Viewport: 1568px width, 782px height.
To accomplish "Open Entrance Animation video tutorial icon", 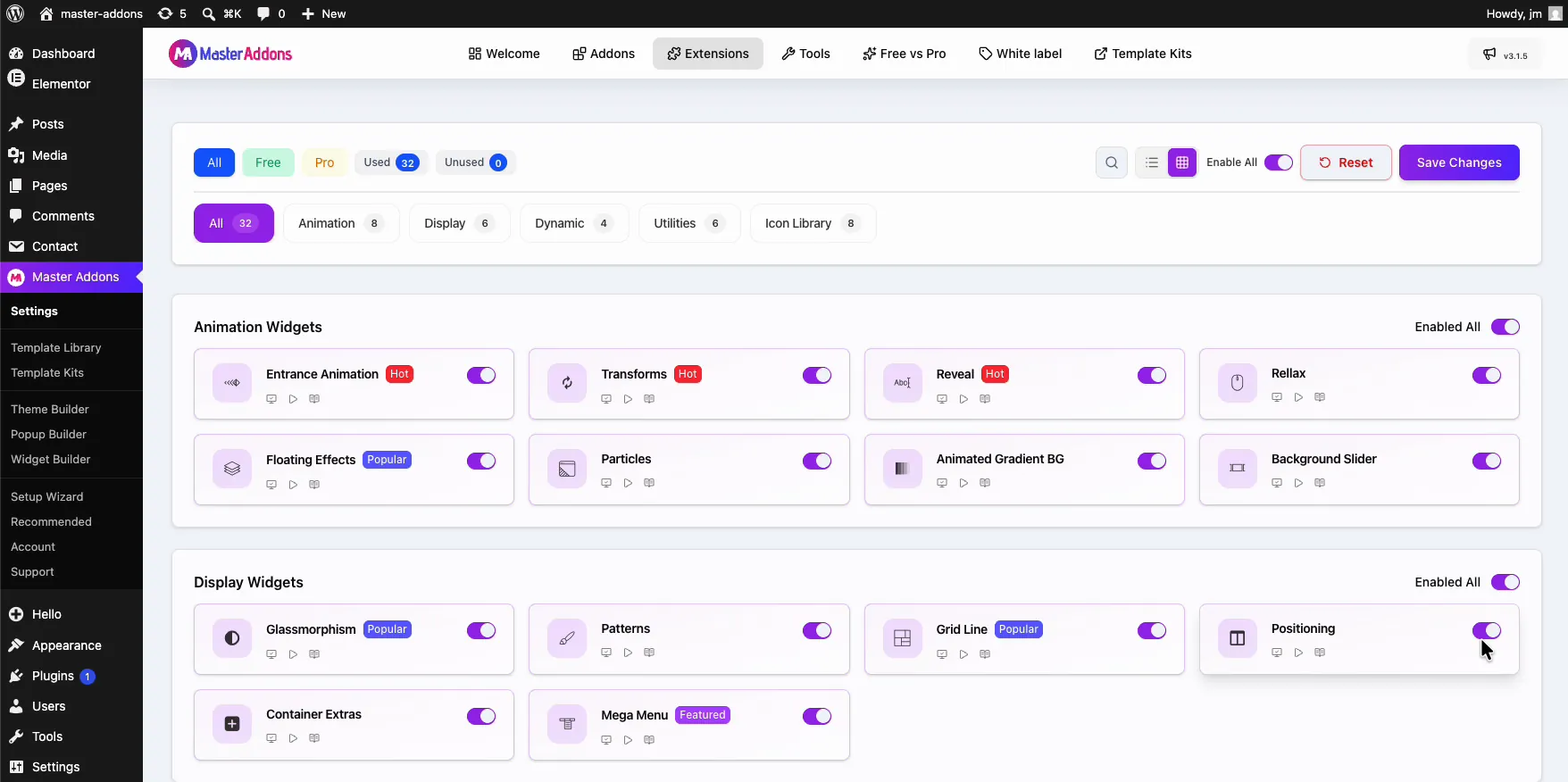I will click(293, 399).
